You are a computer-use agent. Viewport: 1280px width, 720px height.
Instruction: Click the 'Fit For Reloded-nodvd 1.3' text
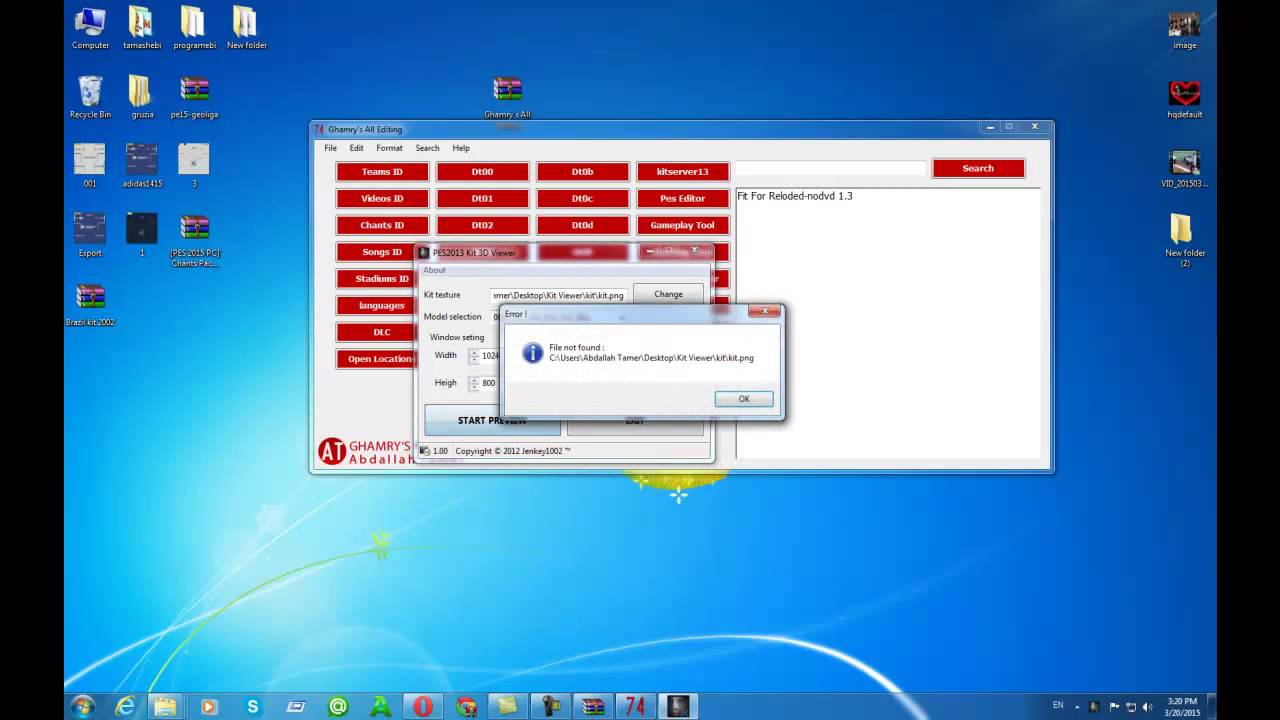(795, 196)
